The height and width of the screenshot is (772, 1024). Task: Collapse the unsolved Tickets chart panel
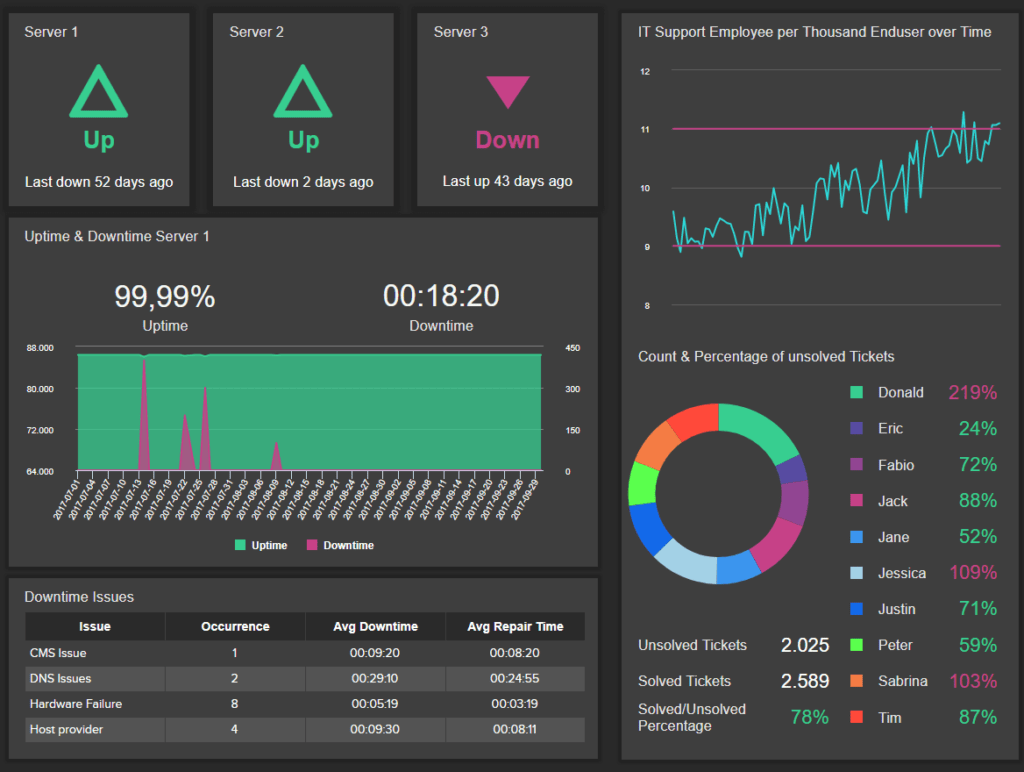(766, 356)
